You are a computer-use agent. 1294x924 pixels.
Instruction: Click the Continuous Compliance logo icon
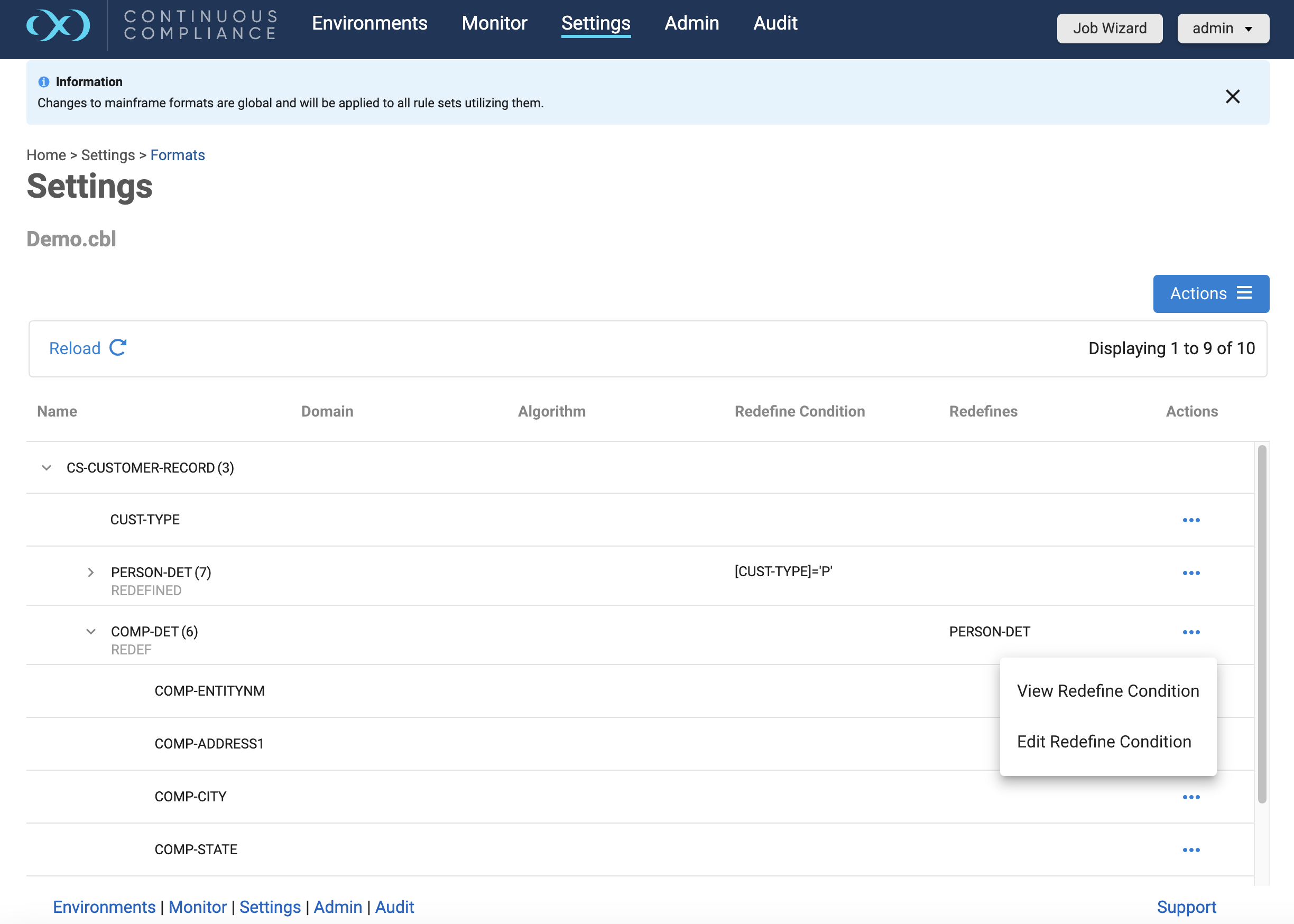[x=58, y=25]
